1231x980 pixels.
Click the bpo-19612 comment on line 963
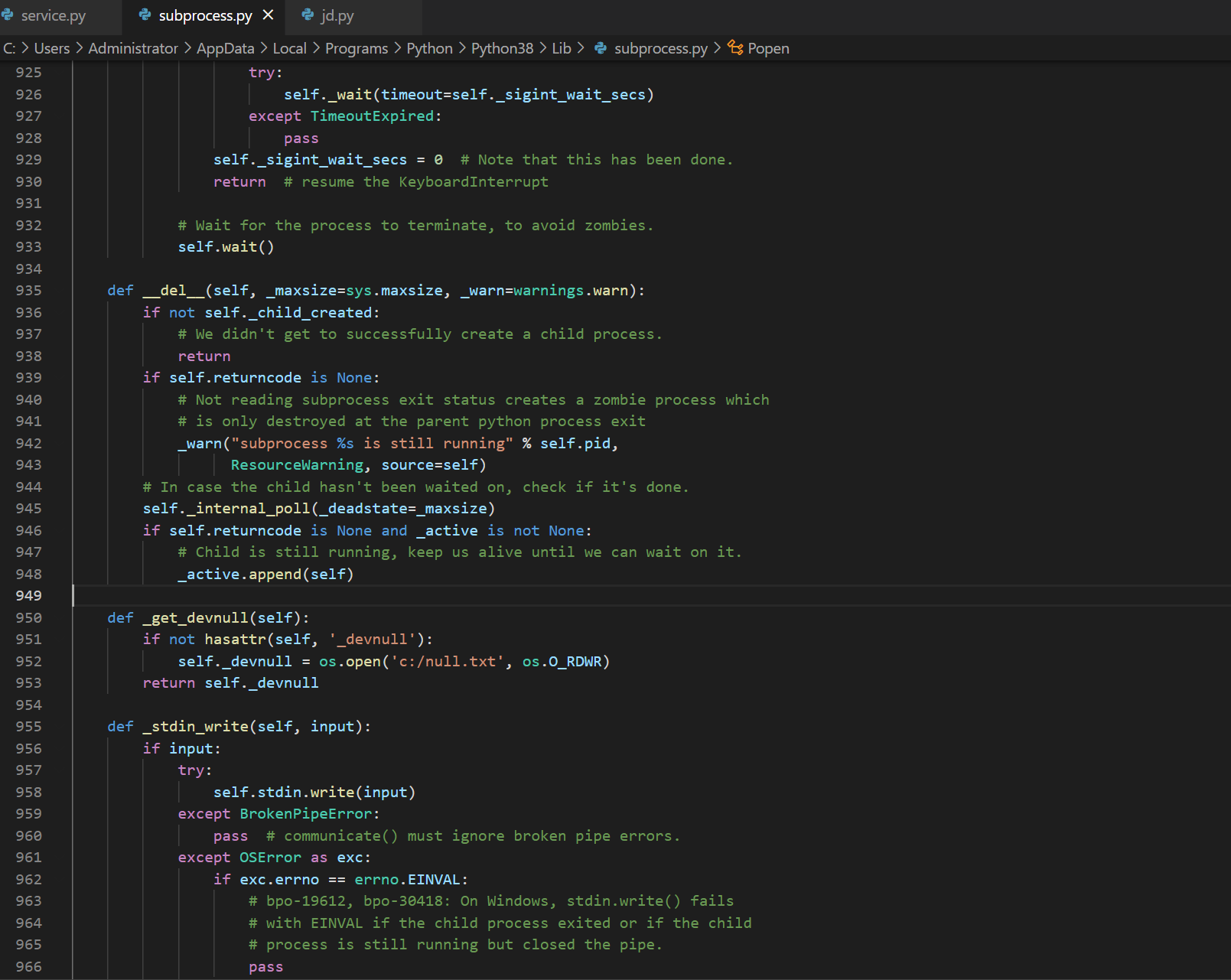pos(491,901)
